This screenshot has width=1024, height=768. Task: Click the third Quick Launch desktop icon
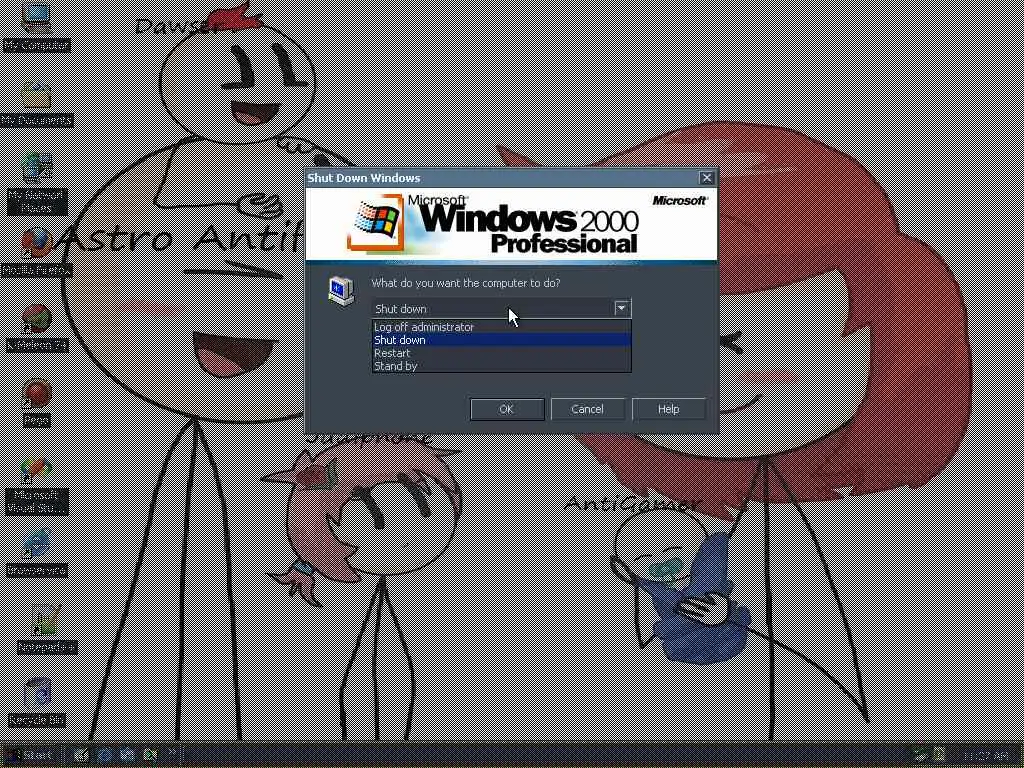(x=127, y=755)
